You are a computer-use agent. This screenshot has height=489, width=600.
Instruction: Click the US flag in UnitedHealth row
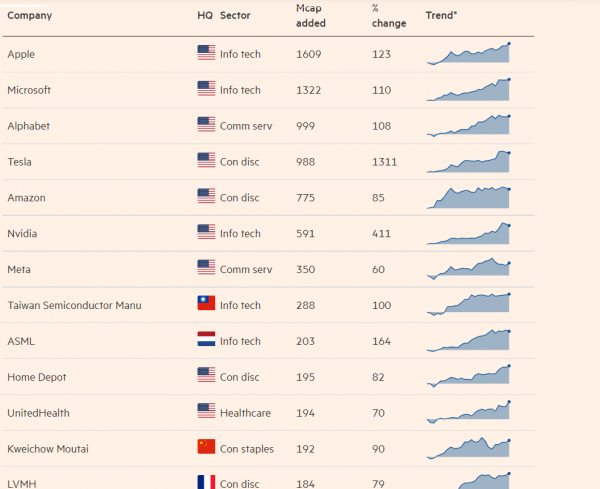tap(206, 411)
